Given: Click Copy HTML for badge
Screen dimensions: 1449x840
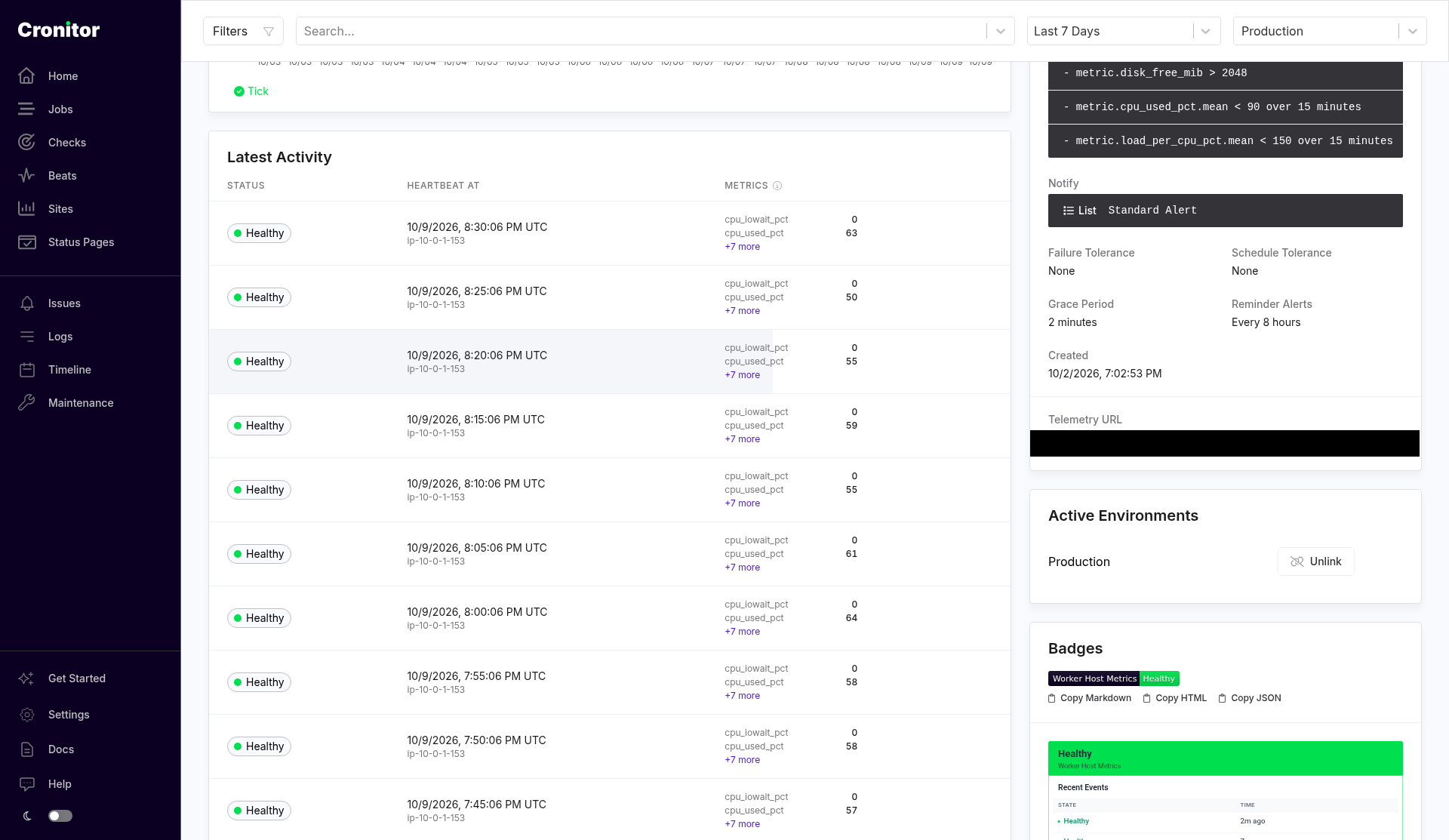Looking at the screenshot, I should [x=1175, y=698].
